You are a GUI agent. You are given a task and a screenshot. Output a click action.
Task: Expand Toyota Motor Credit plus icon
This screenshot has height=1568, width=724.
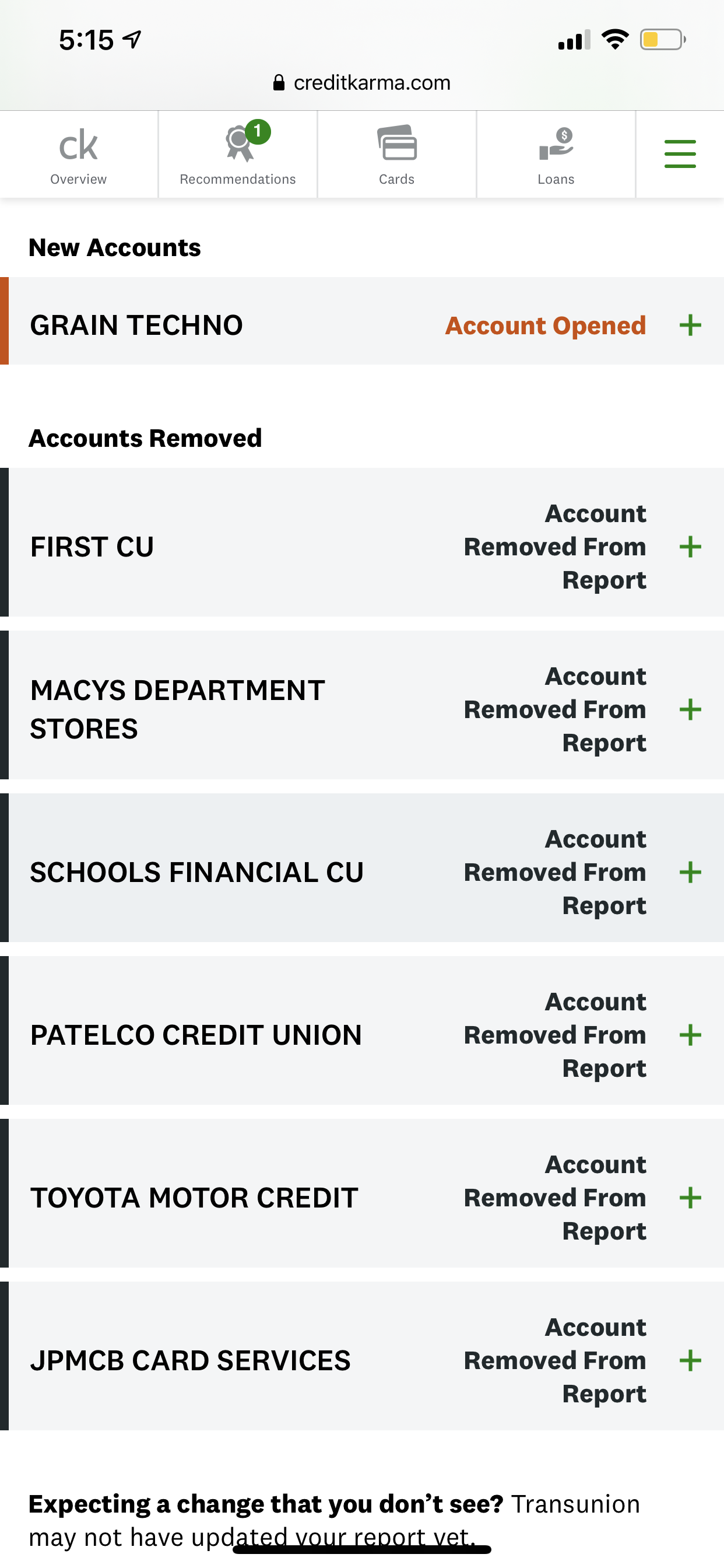click(690, 1198)
